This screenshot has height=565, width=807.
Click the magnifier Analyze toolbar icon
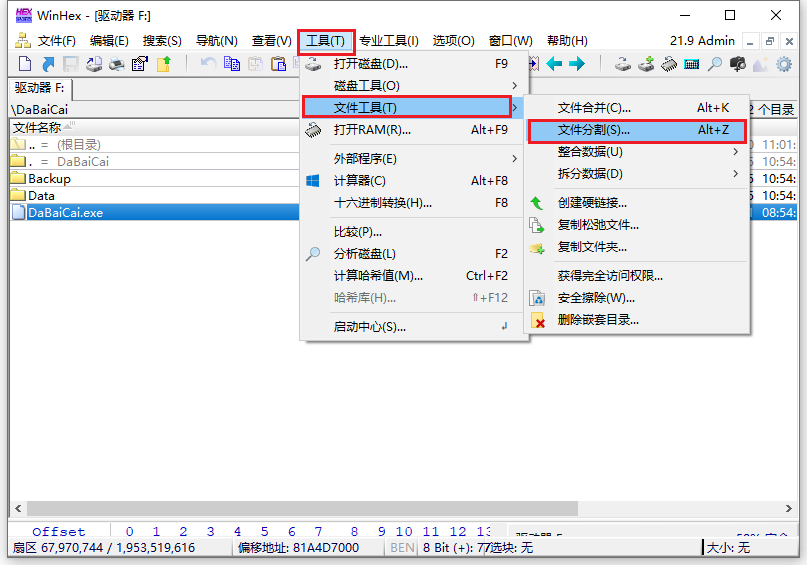tap(714, 64)
